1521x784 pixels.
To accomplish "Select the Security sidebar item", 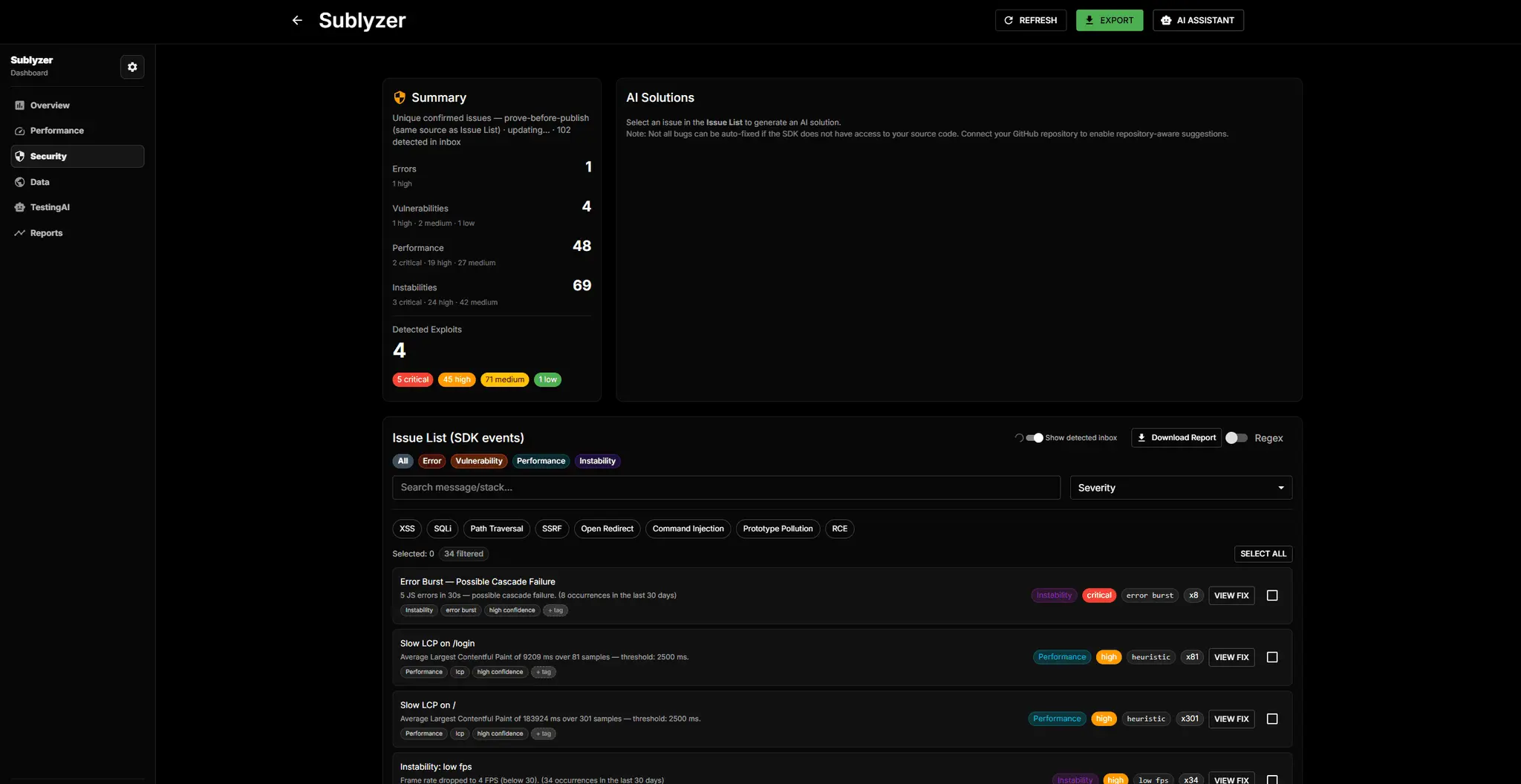I will tap(77, 156).
